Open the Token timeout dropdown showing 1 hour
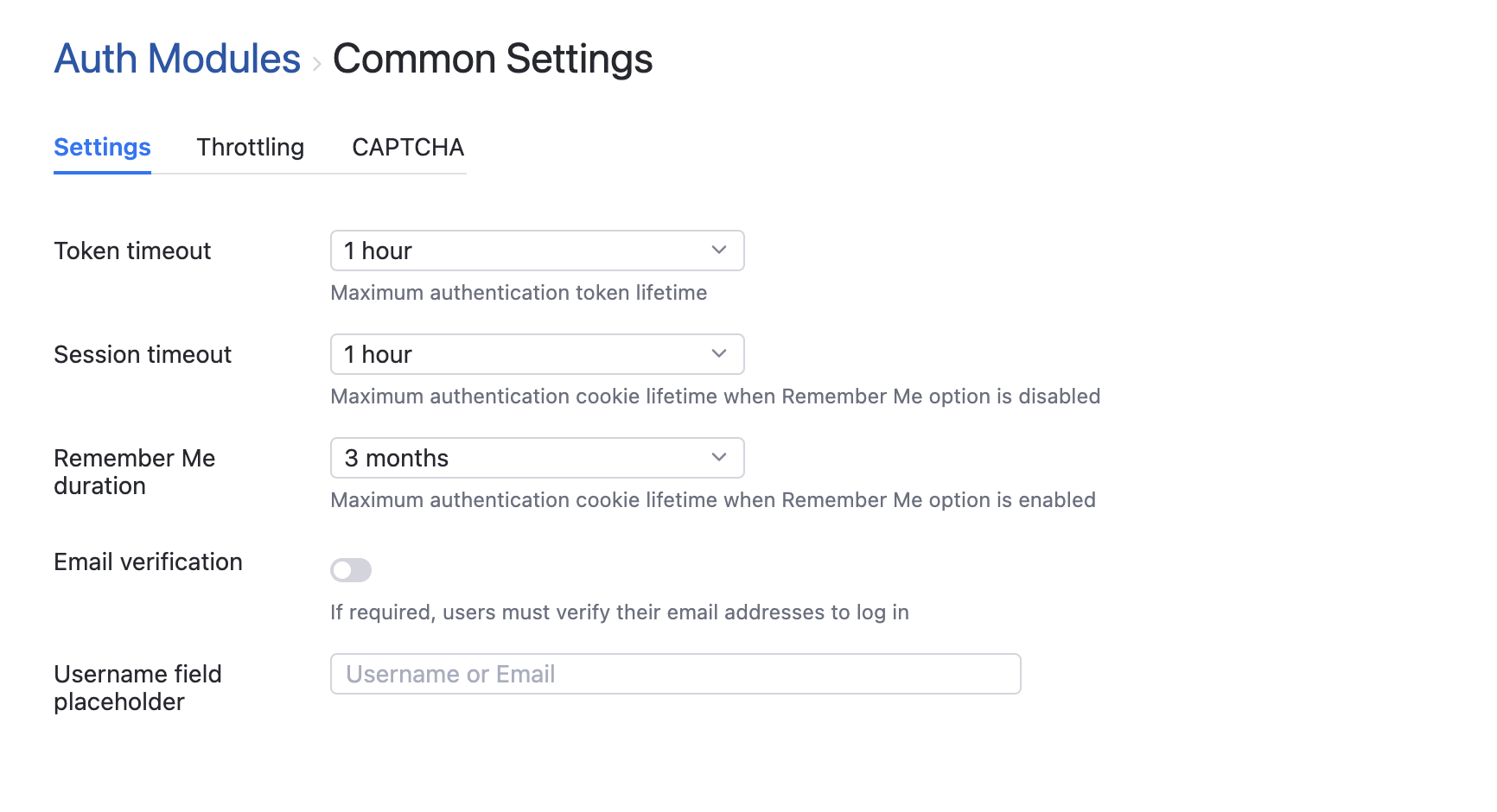The width and height of the screenshot is (1497, 812). [x=538, y=251]
